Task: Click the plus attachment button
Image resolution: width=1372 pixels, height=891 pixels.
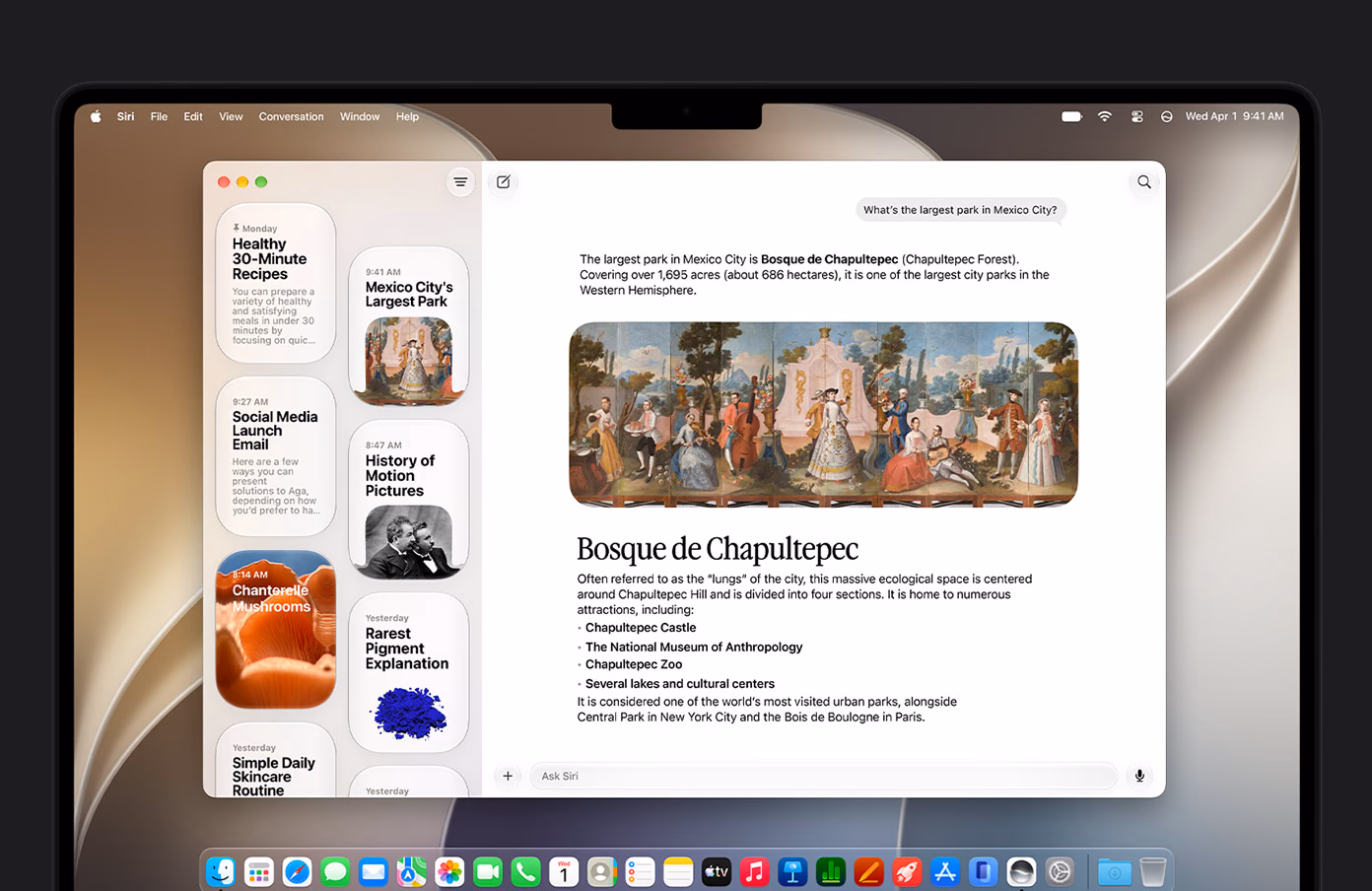Action: 508,776
